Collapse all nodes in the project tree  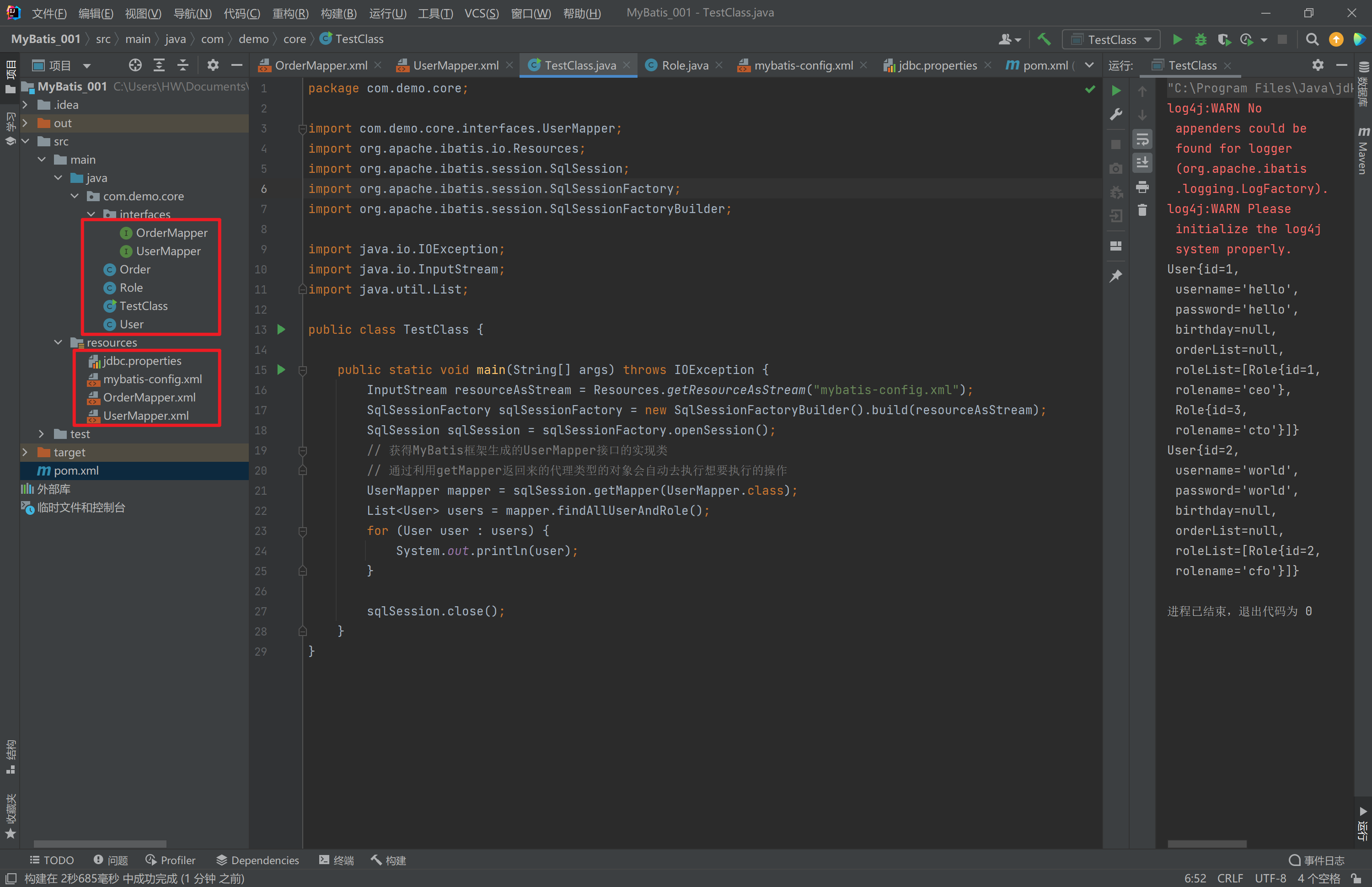[182, 65]
